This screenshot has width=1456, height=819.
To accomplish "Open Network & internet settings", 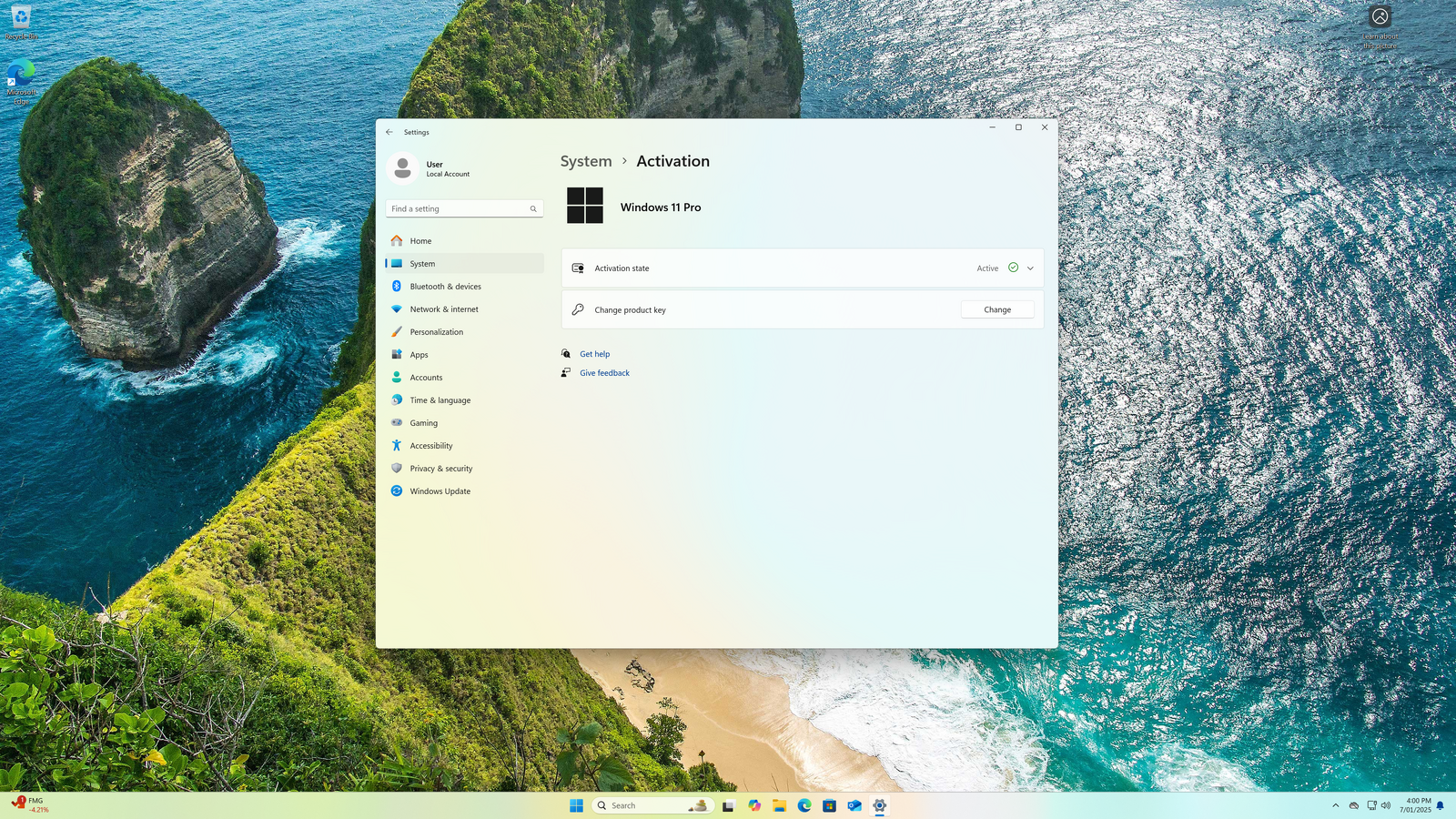I will 464,309.
